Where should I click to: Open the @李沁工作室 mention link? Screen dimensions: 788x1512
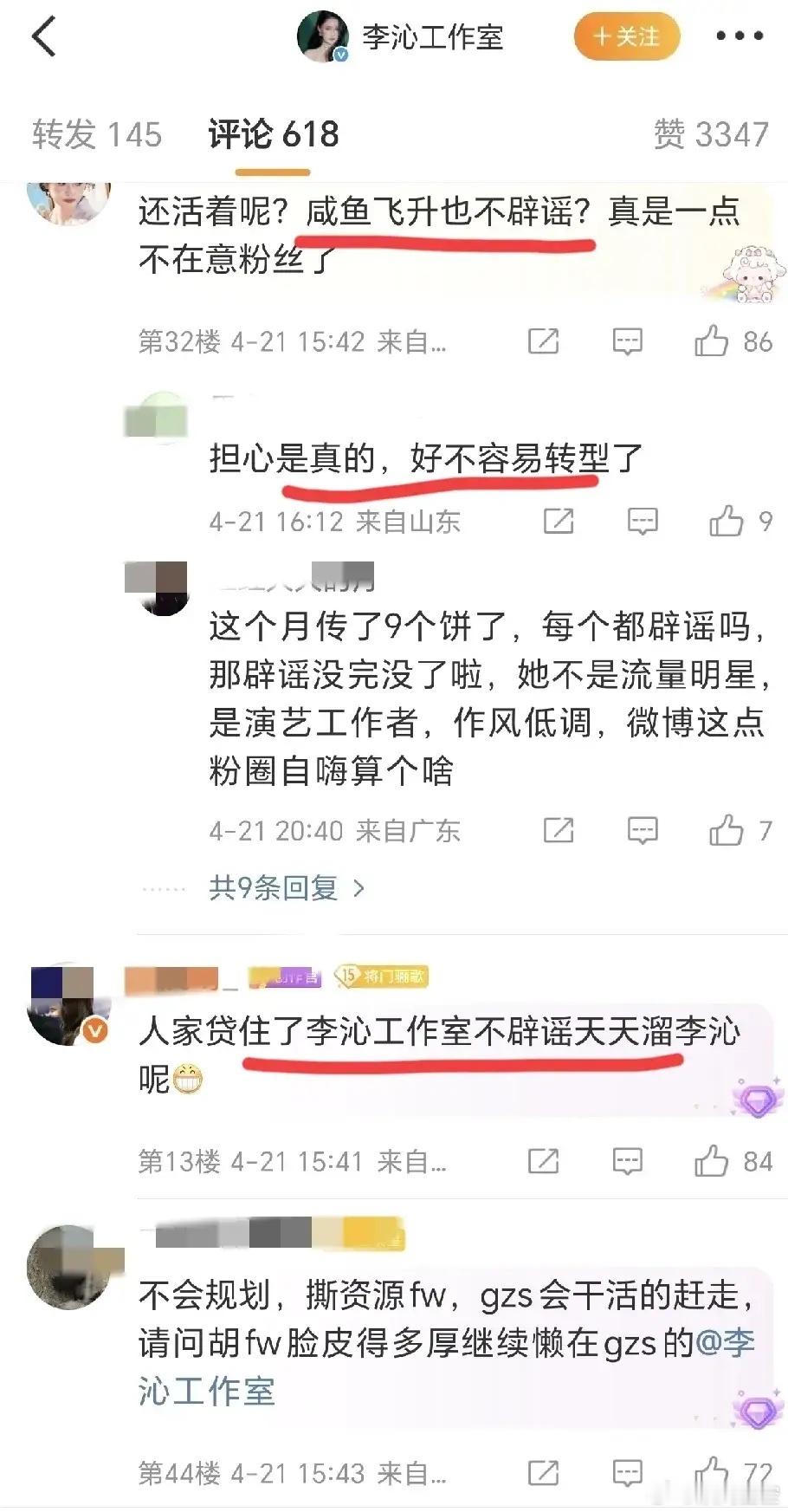pyautogui.click(x=446, y=1367)
